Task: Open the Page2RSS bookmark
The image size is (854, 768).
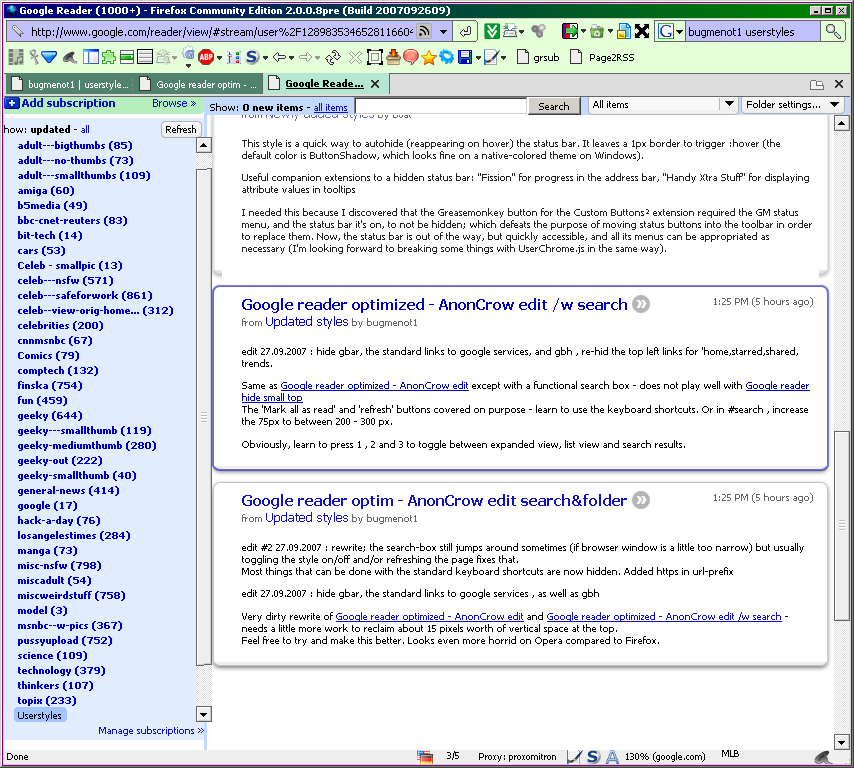Action: (x=602, y=57)
